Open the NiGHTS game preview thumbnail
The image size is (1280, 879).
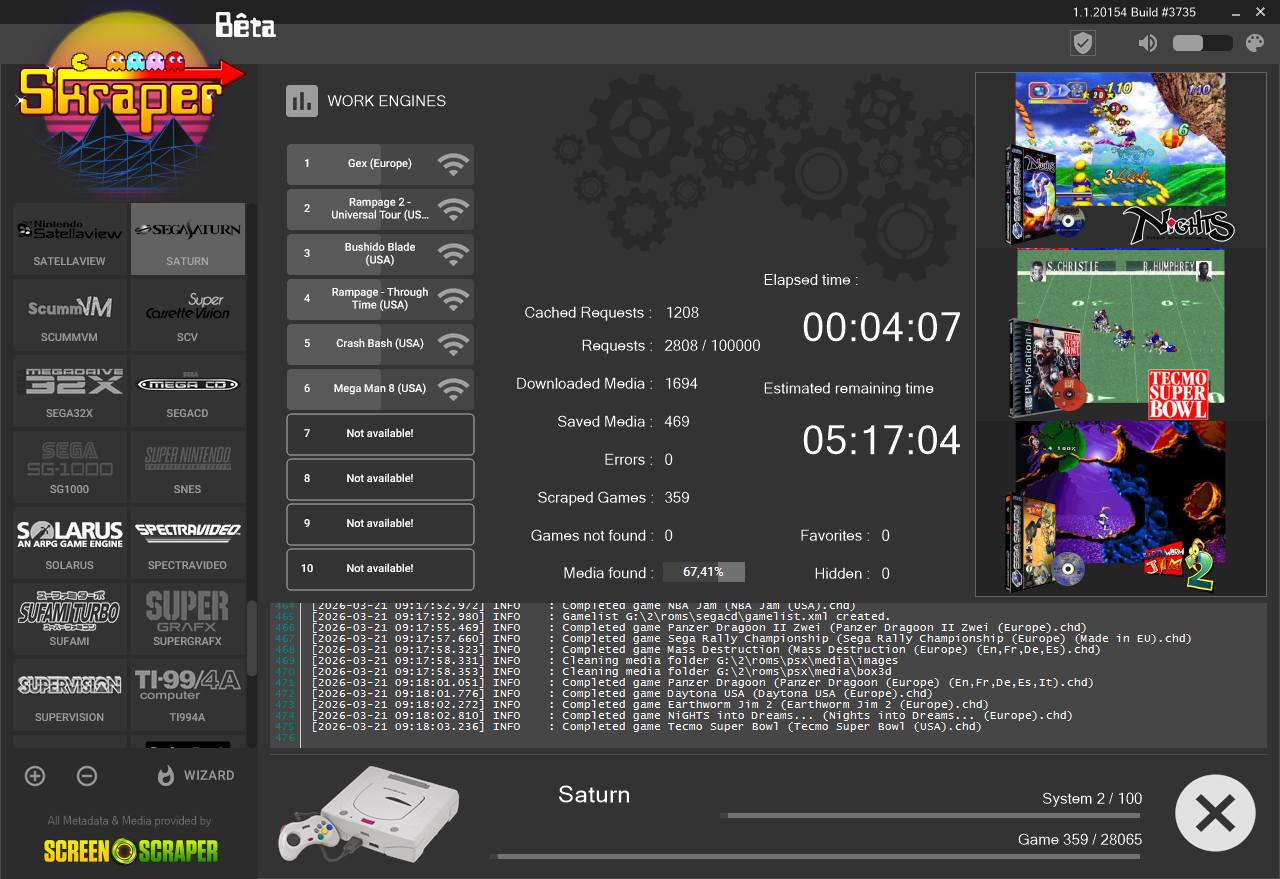(1118, 160)
